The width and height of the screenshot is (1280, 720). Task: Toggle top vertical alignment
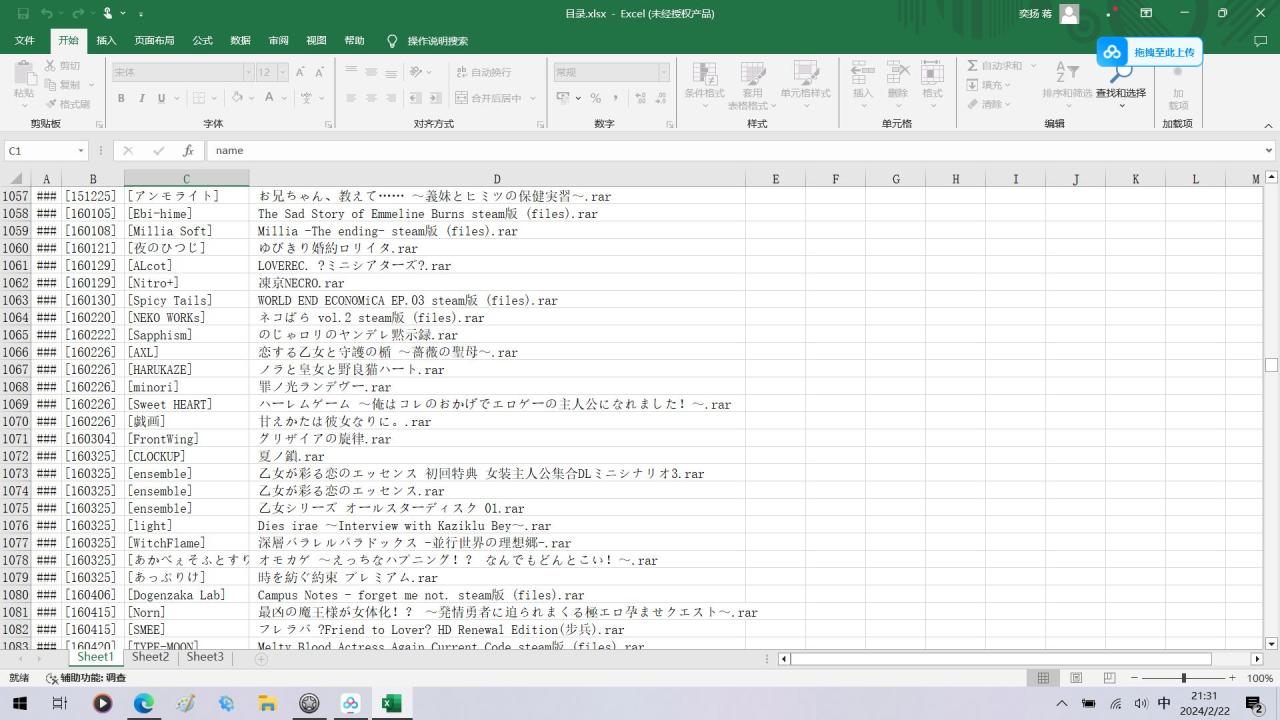pos(351,72)
